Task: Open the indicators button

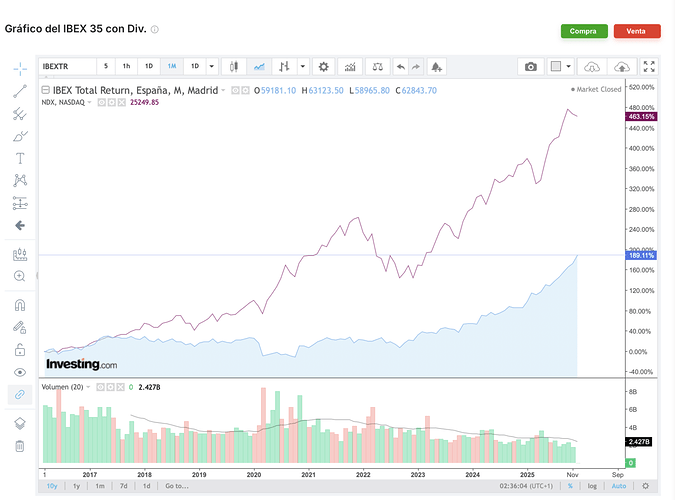Action: pyautogui.click(x=350, y=66)
